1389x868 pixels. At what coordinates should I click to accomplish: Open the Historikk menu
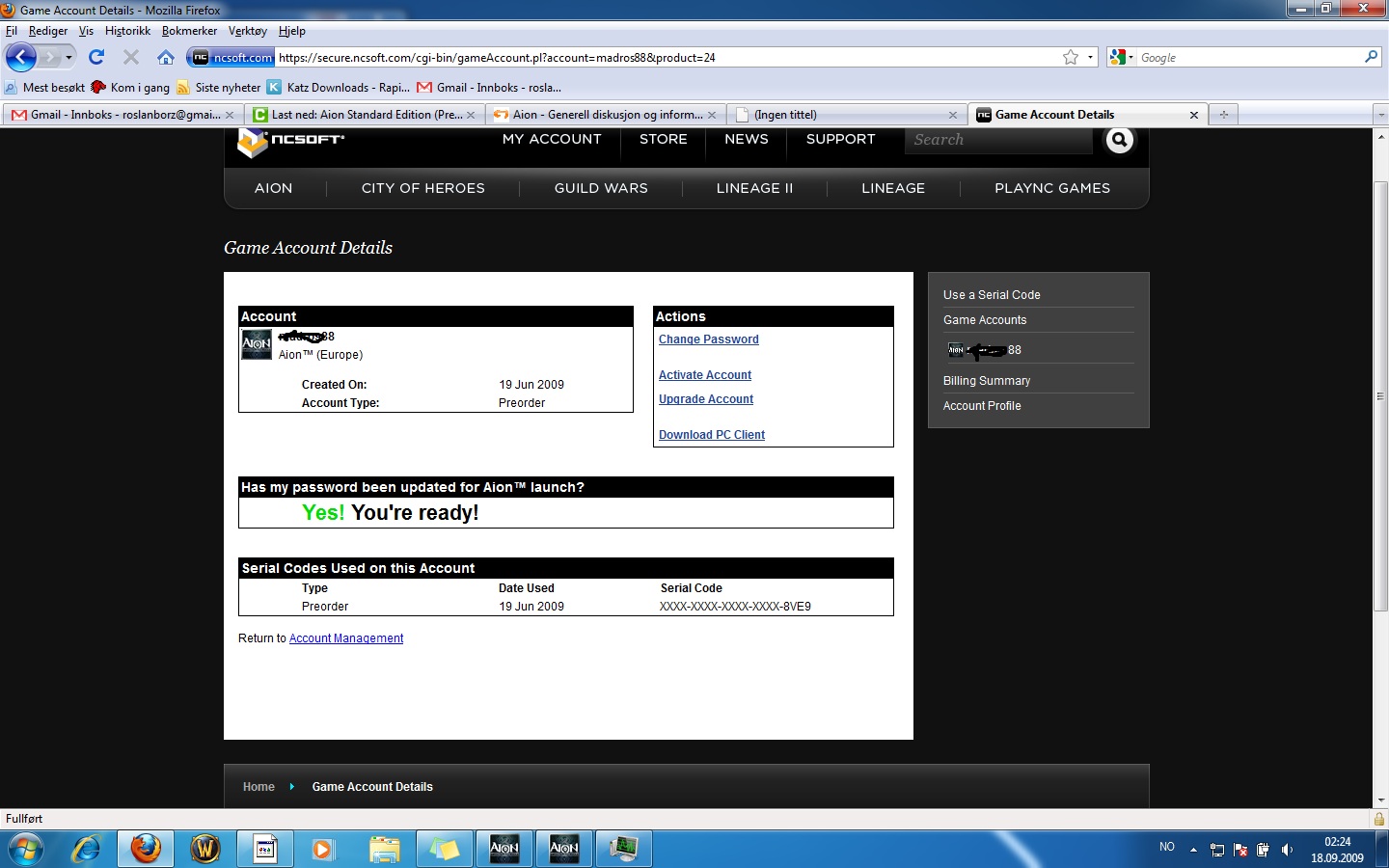127,31
